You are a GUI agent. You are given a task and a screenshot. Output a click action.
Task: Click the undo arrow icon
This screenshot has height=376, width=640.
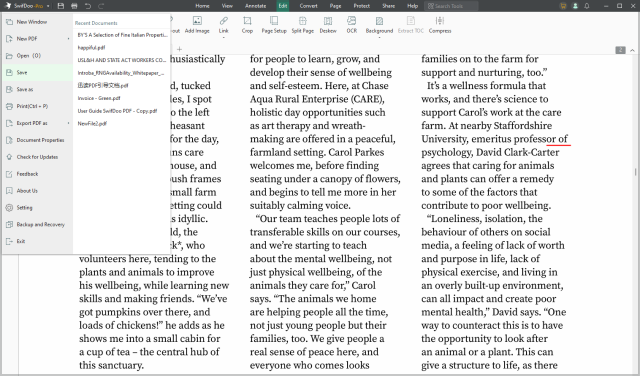click(88, 6)
